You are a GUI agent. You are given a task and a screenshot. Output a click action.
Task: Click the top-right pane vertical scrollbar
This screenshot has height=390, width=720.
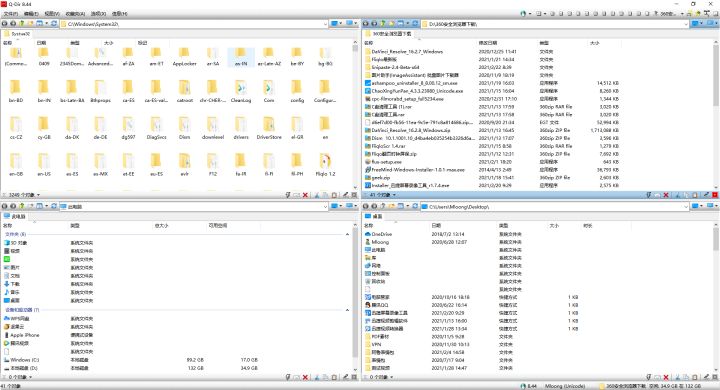[x=716, y=115]
